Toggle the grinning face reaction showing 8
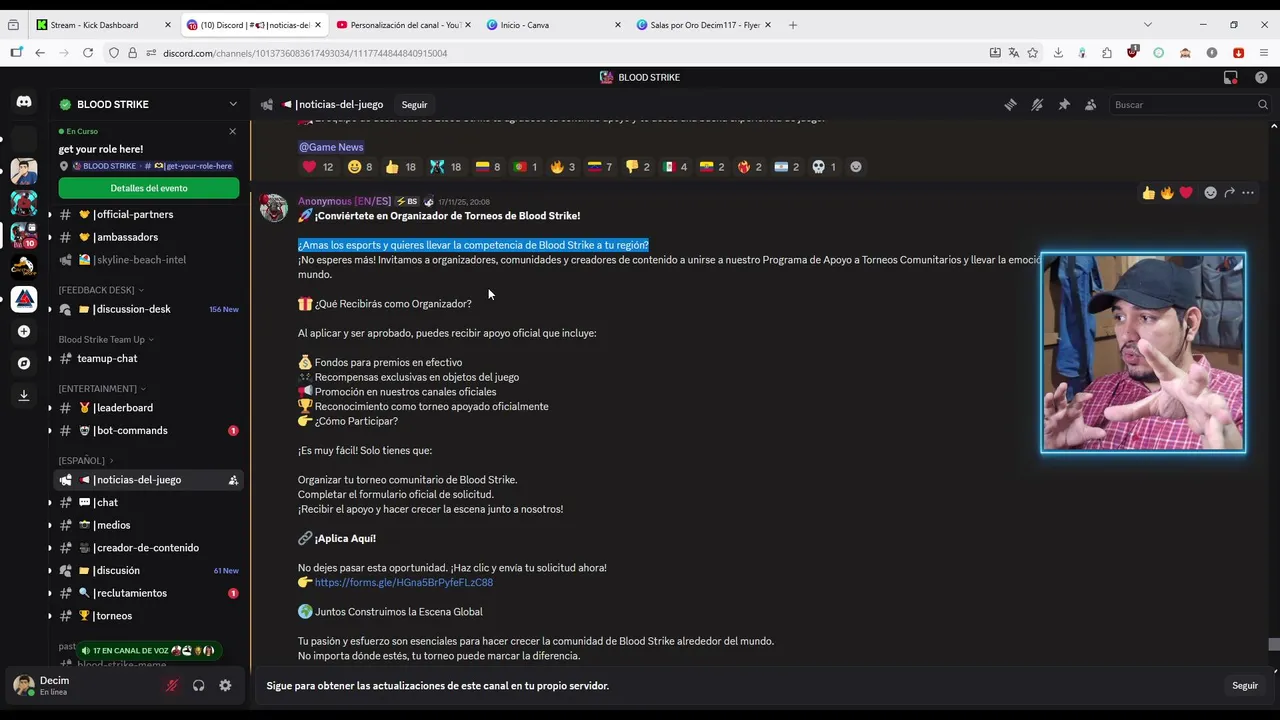The width and height of the screenshot is (1280, 720). point(359,167)
